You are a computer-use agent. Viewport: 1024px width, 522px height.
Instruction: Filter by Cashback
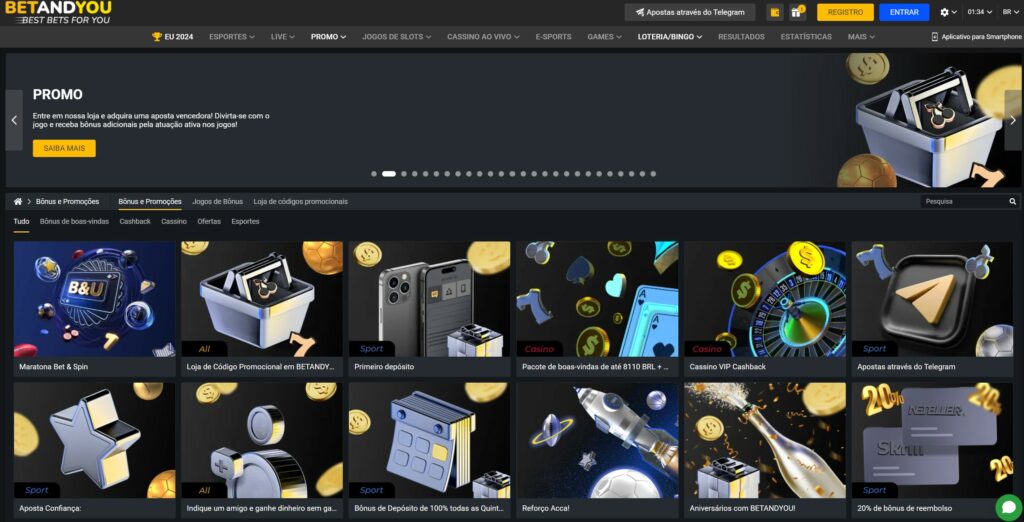coord(135,221)
